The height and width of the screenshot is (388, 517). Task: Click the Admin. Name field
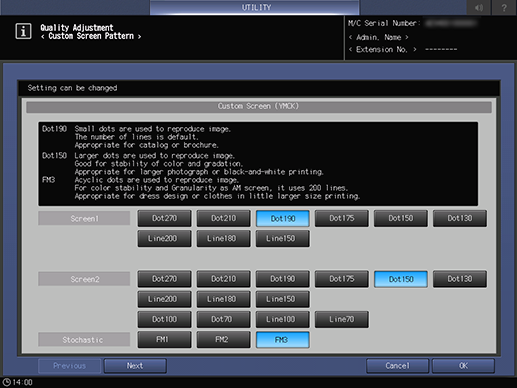(x=378, y=37)
